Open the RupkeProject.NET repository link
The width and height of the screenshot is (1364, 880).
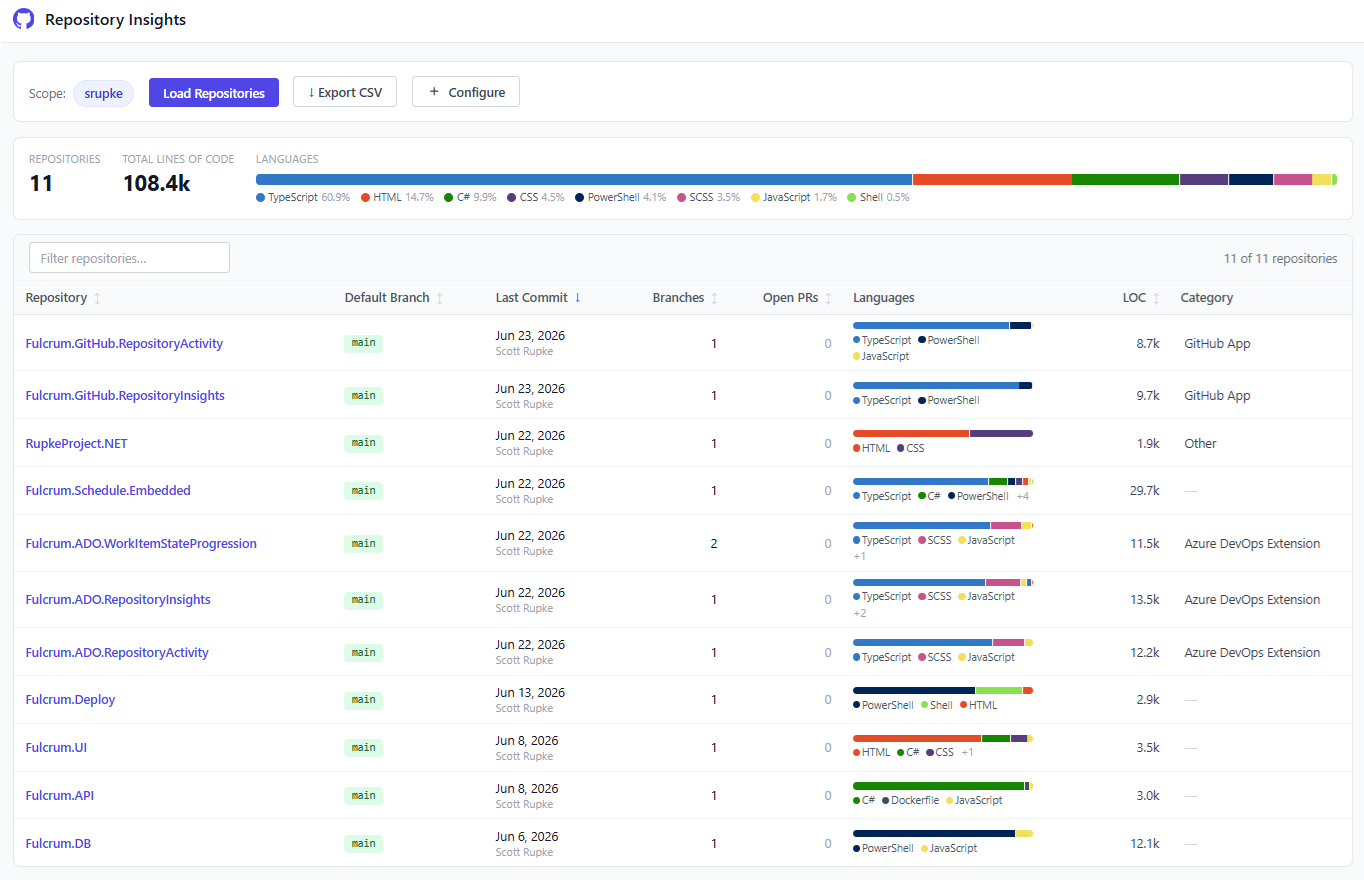pos(76,443)
